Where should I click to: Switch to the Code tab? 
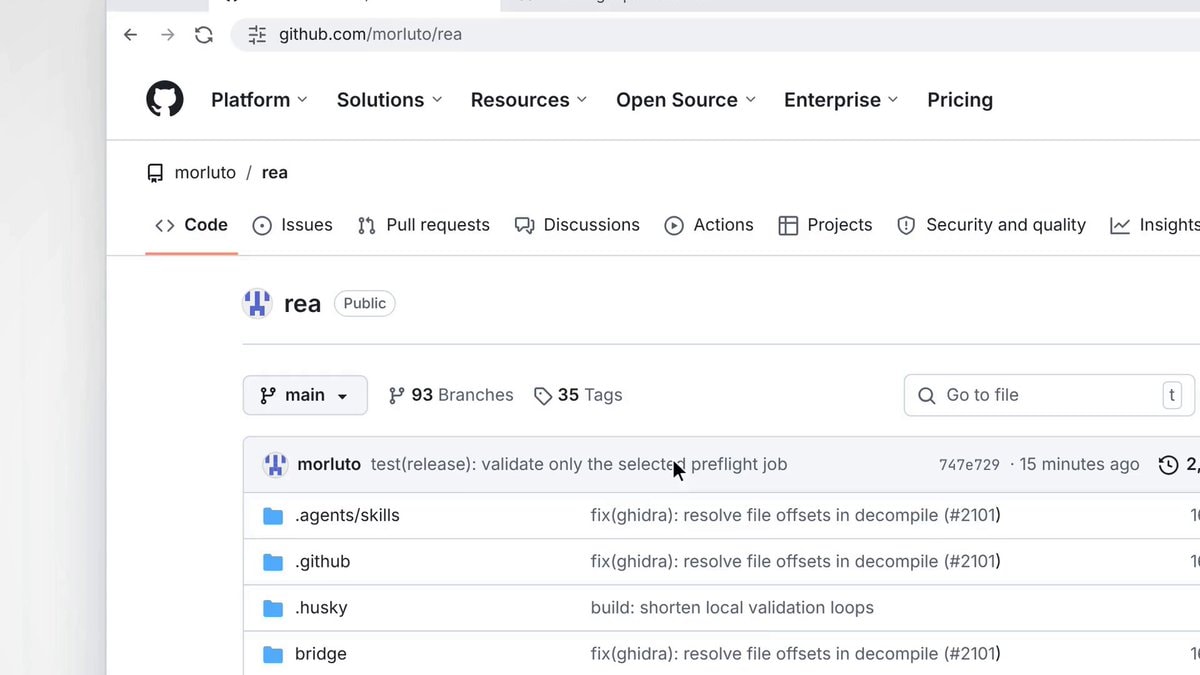[192, 225]
